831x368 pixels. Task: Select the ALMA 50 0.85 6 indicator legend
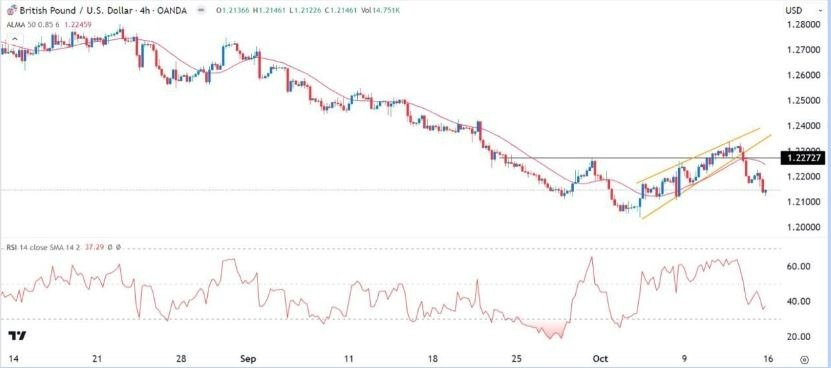point(33,24)
